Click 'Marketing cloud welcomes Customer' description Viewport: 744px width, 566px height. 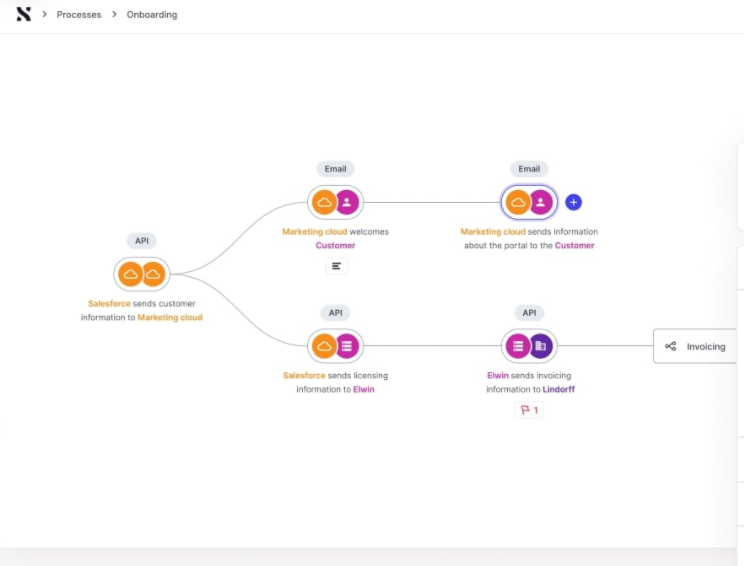(x=335, y=238)
